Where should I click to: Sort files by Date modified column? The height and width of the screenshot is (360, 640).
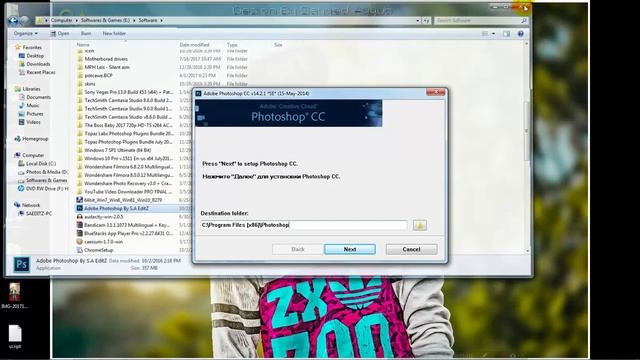(194, 44)
